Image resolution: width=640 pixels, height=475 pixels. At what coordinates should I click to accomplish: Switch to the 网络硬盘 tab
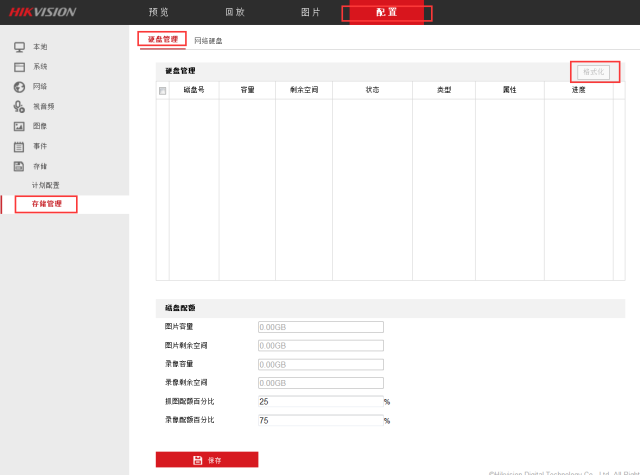pyautogui.click(x=208, y=41)
